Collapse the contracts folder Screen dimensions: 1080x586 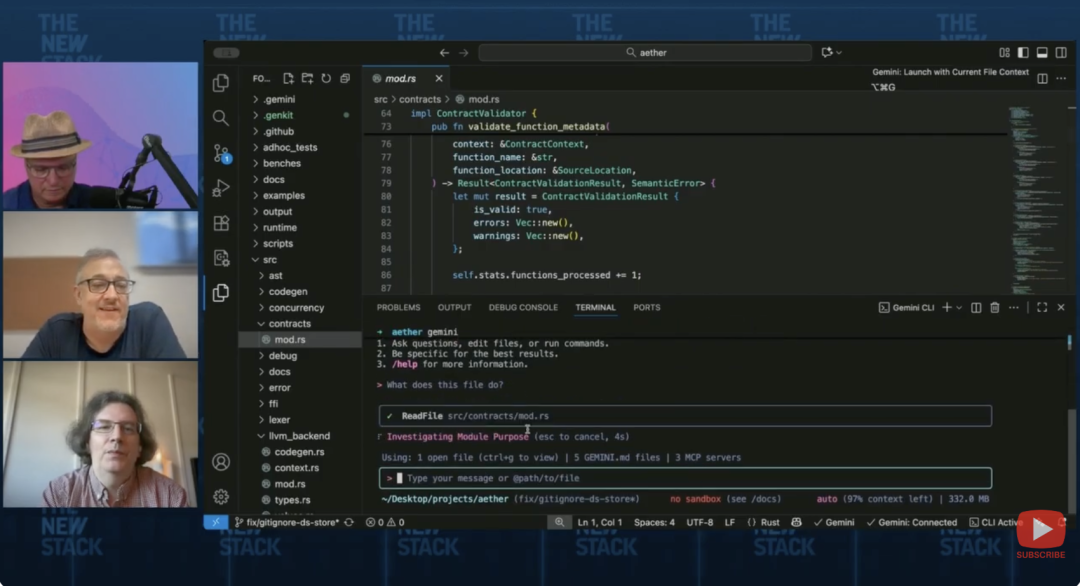(x=289, y=324)
